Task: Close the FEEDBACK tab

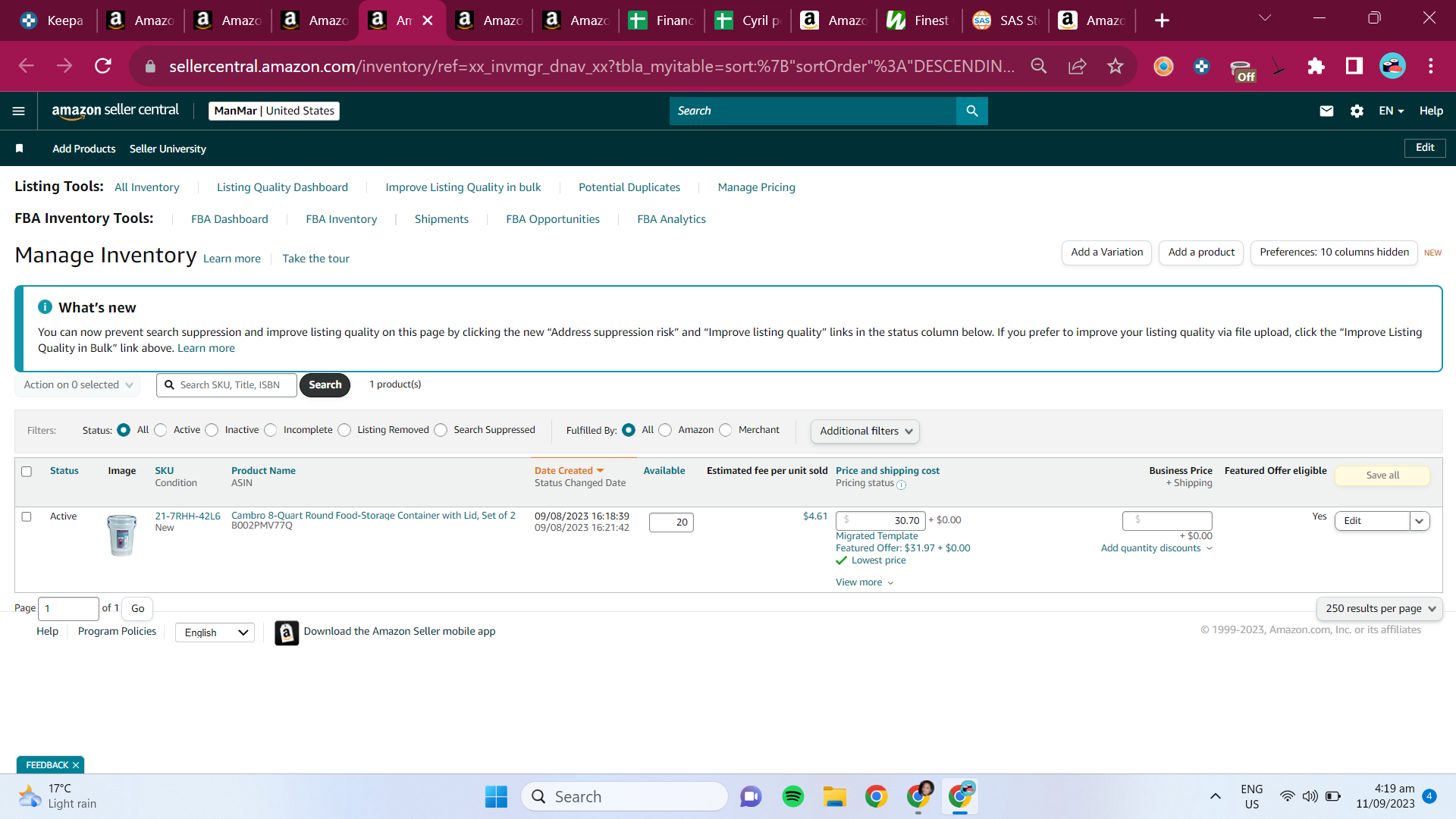Action: tap(76, 765)
